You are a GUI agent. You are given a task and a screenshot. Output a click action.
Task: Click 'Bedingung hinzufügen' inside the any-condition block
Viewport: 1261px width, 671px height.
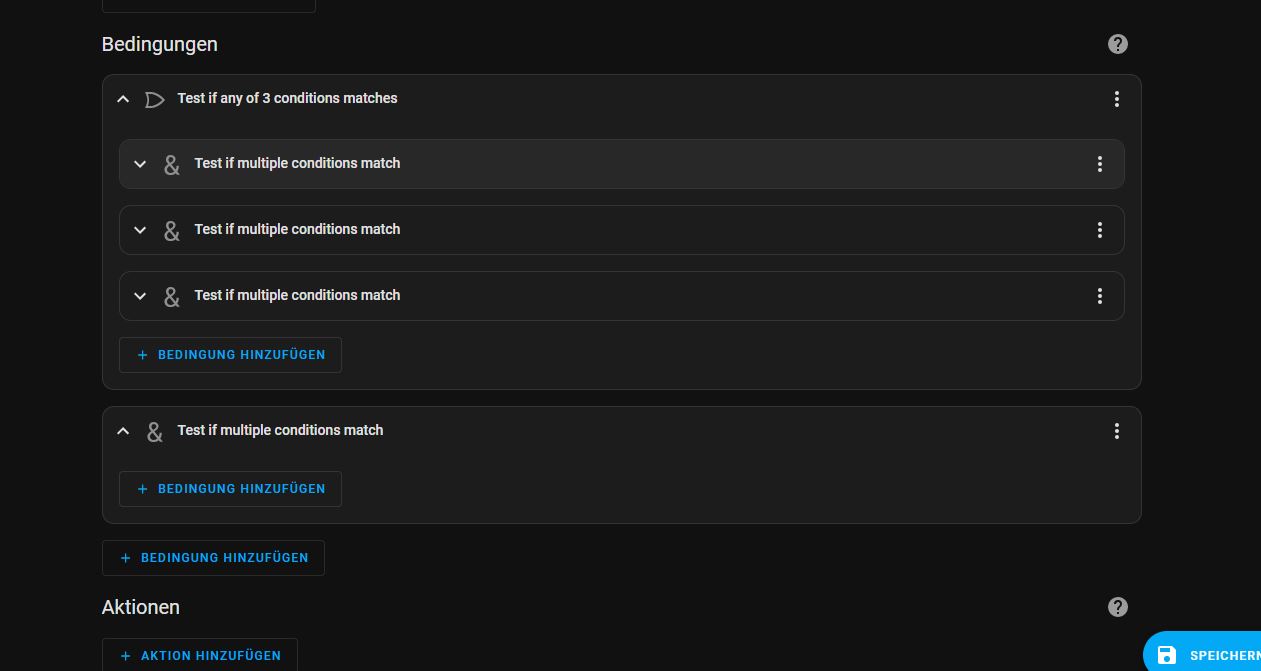230,355
